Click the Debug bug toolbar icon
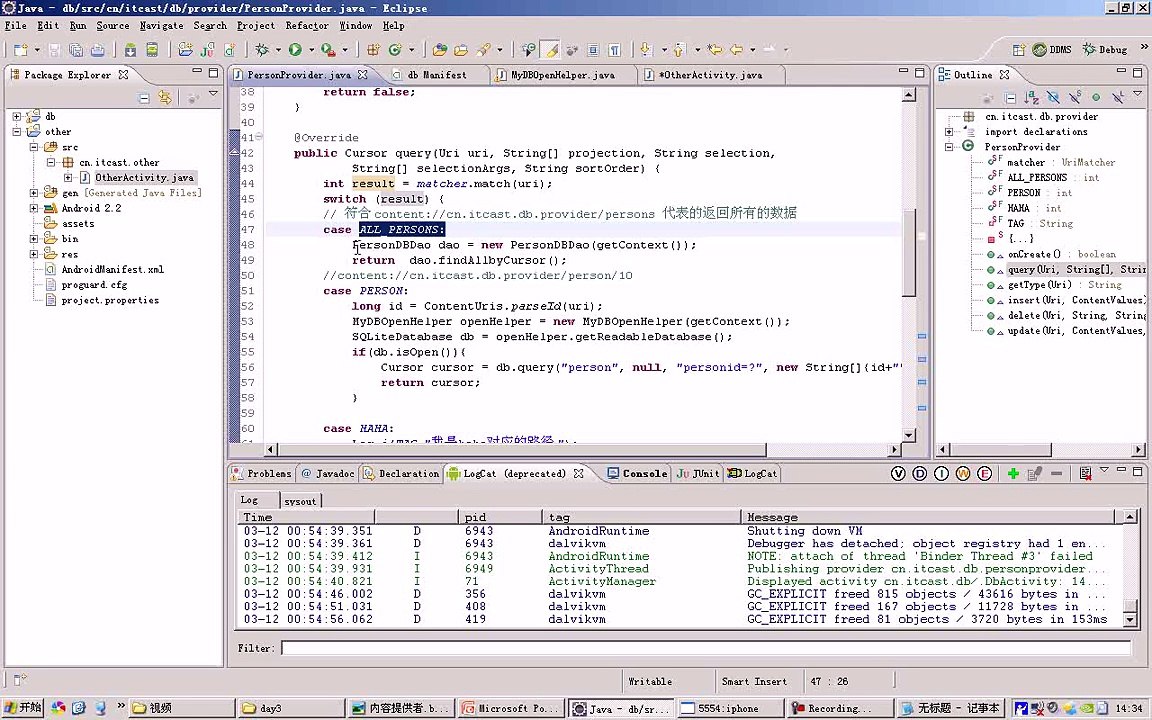The width and height of the screenshot is (1152, 720). point(263,49)
